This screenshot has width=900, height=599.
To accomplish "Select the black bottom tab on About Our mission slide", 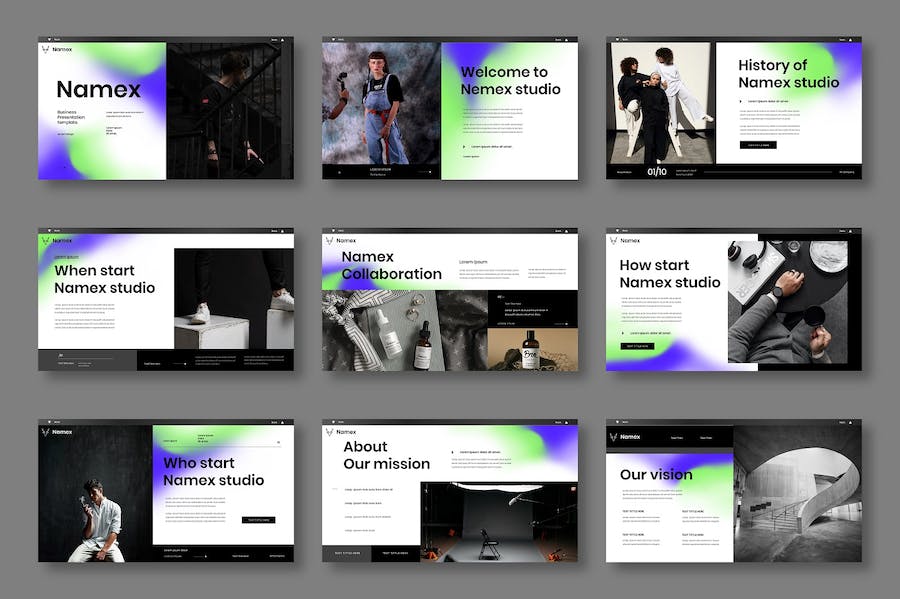I will click(x=395, y=553).
